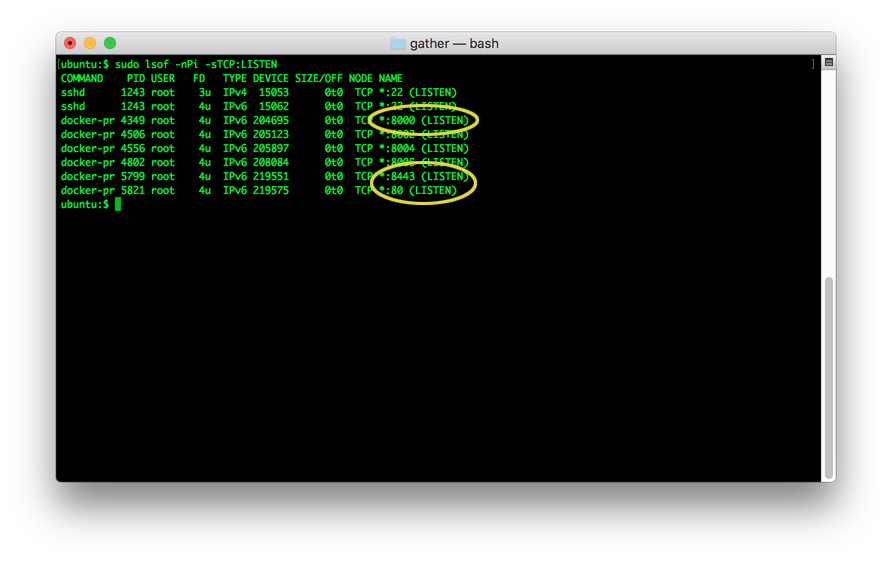Image resolution: width=892 pixels, height=562 pixels.
Task: Click the window title 'gather — bash'
Action: pos(454,44)
